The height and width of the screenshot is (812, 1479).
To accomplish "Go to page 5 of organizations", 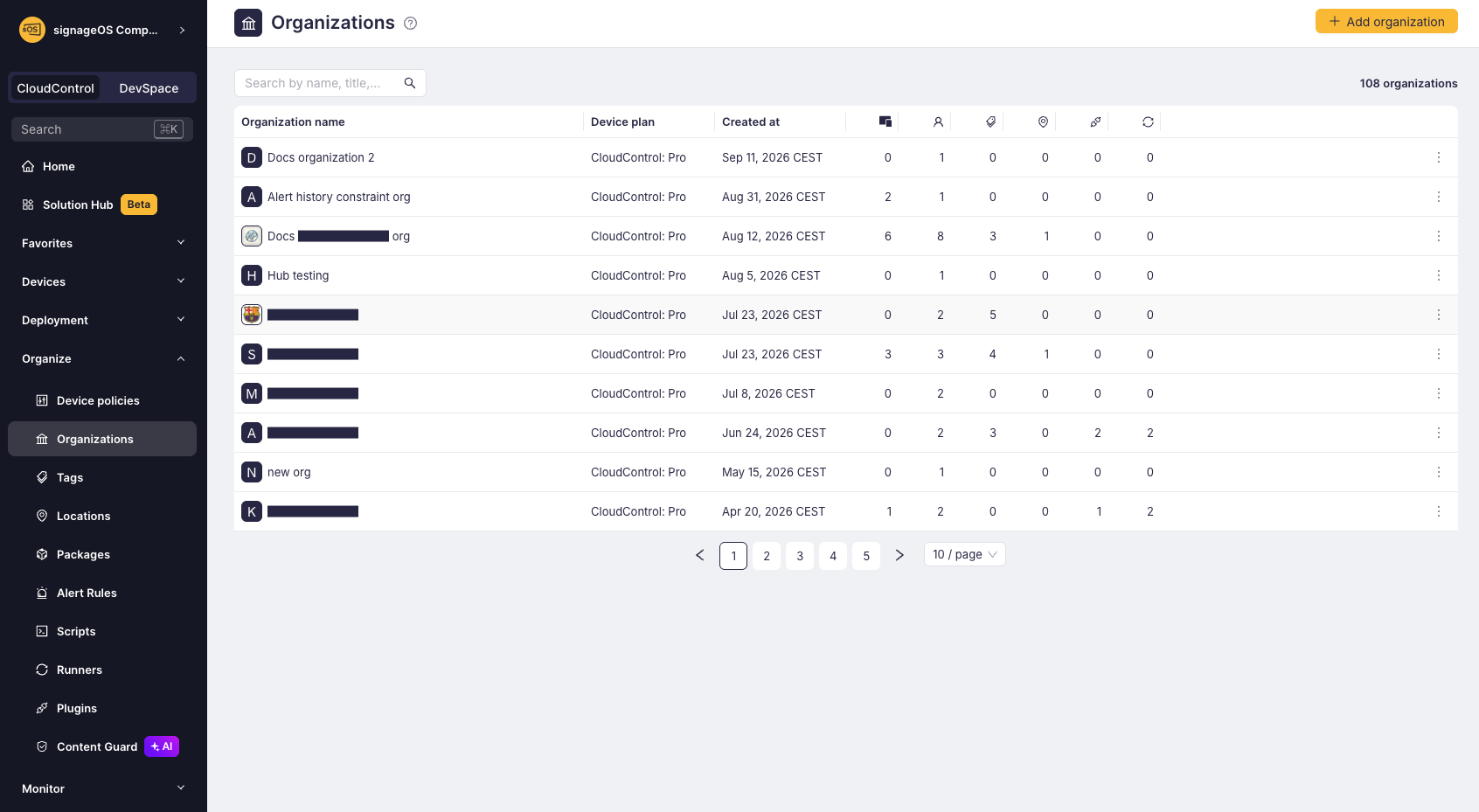I will click(866, 556).
